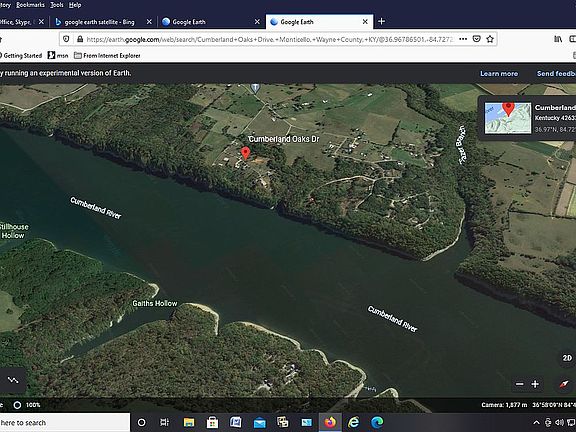Click the red location pin on map
Viewport: 576px width, 432px height.
[245, 152]
